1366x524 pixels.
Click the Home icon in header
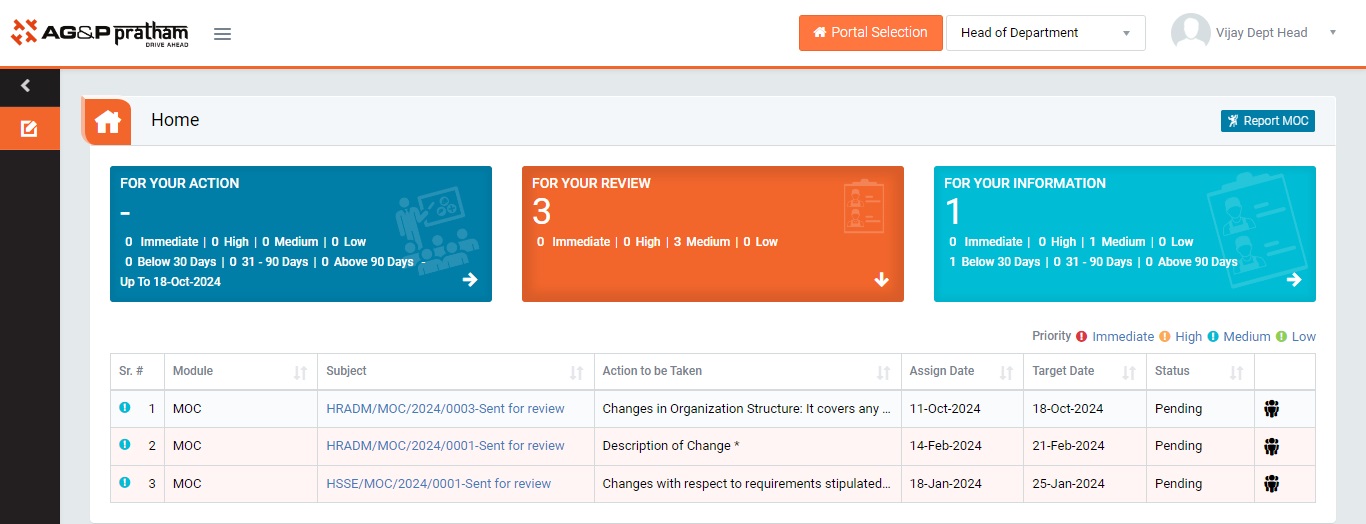click(108, 121)
